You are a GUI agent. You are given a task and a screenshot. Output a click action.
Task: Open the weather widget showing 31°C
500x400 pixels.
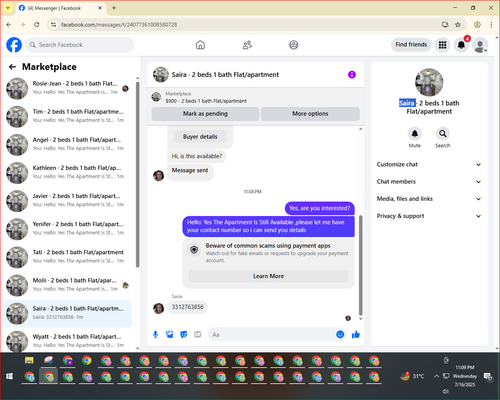(x=412, y=376)
